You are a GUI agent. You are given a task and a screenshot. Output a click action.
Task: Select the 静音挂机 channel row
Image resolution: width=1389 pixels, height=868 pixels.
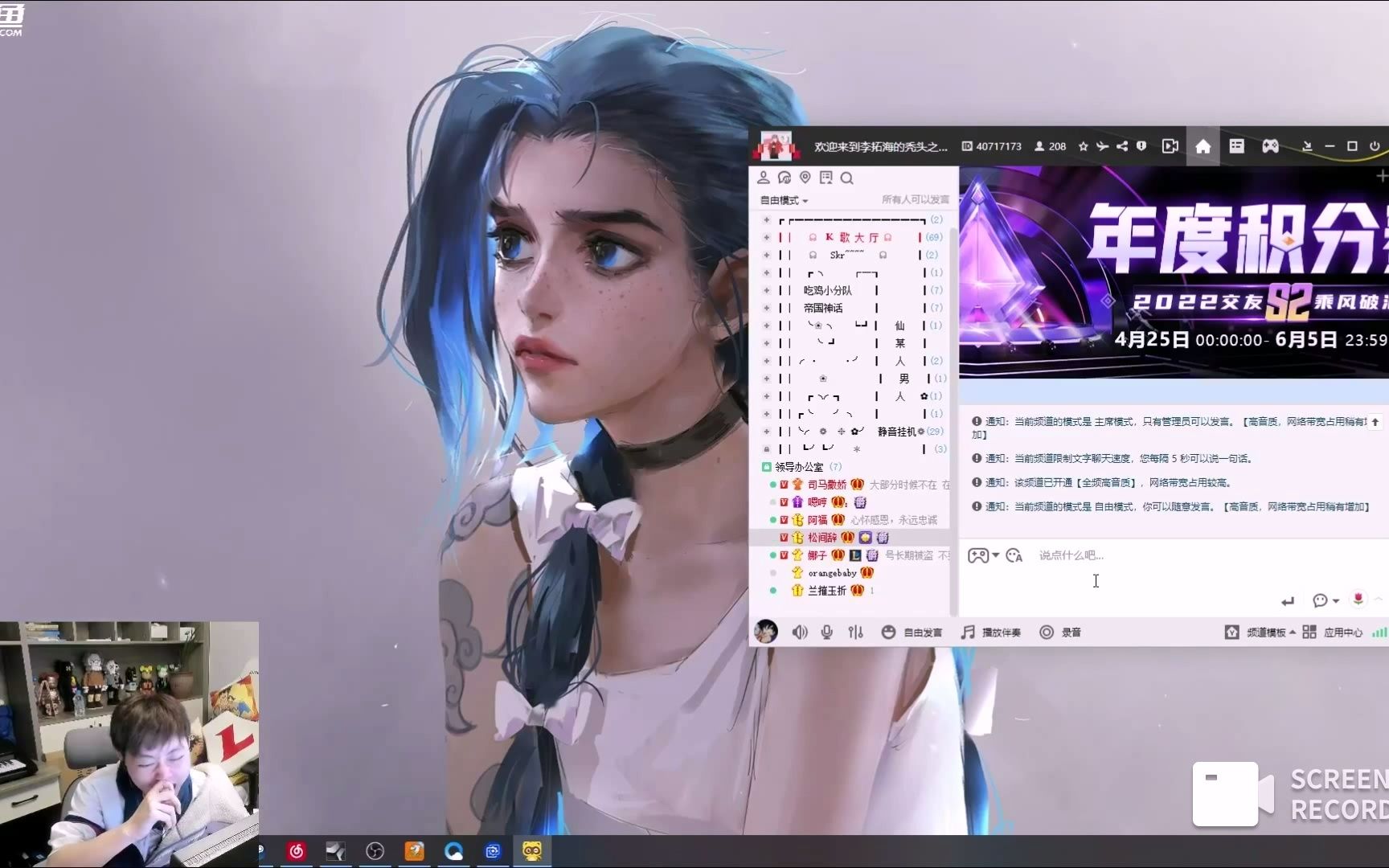pyautogui.click(x=854, y=432)
